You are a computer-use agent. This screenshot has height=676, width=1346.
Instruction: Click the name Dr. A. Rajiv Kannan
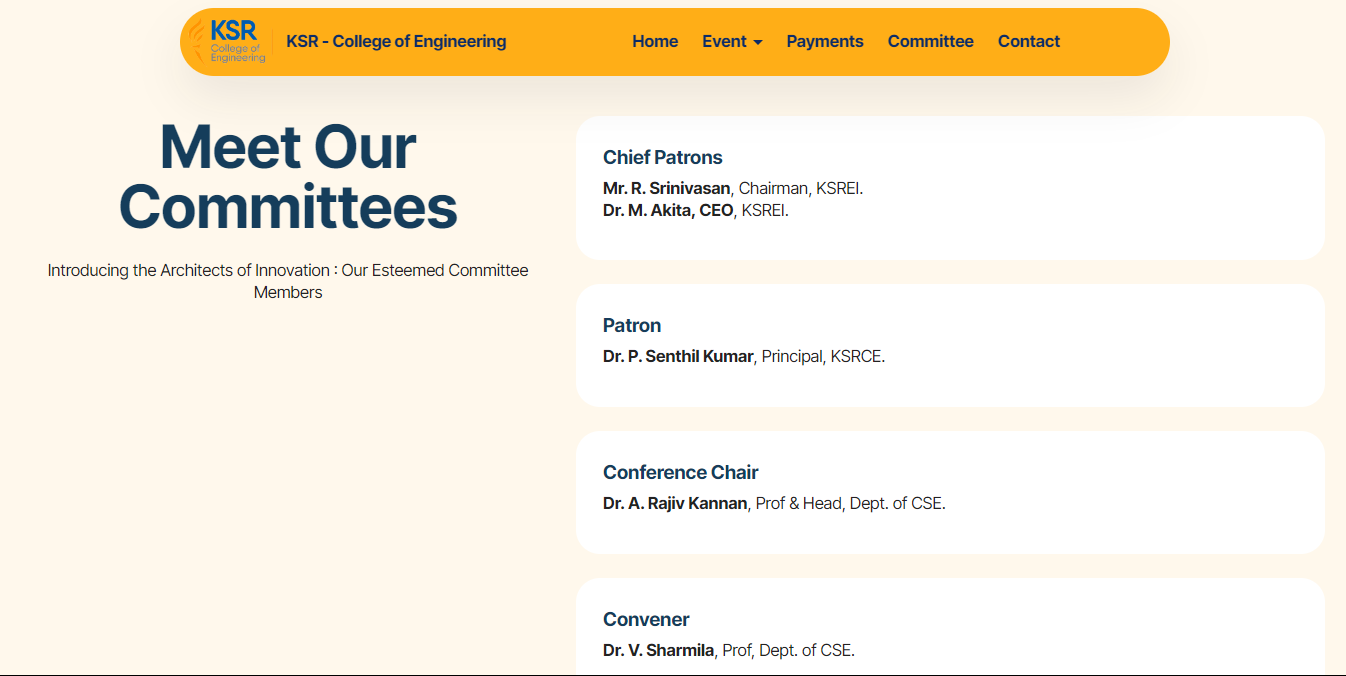[675, 503]
